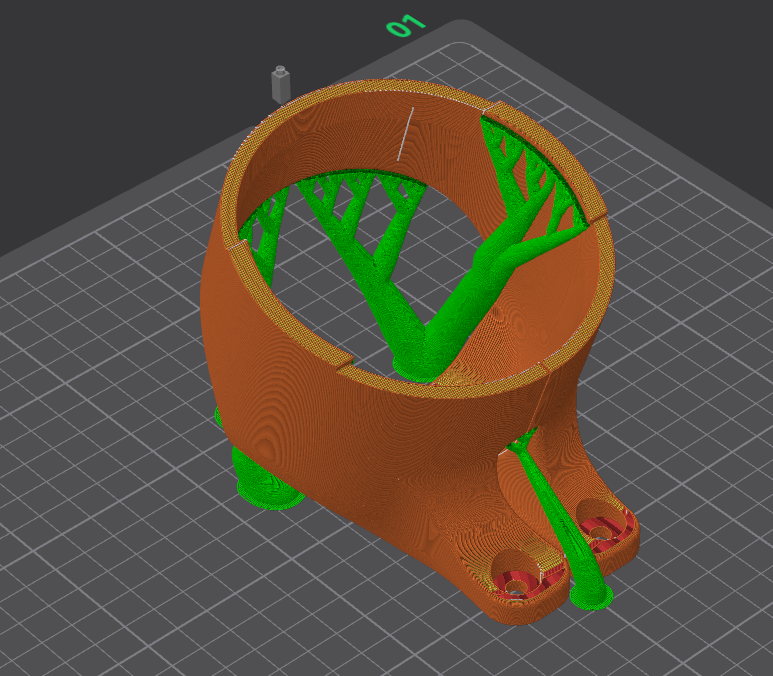This screenshot has width=773, height=676.
Task: Click the front-left red mounting screw hole
Action: (518, 579)
